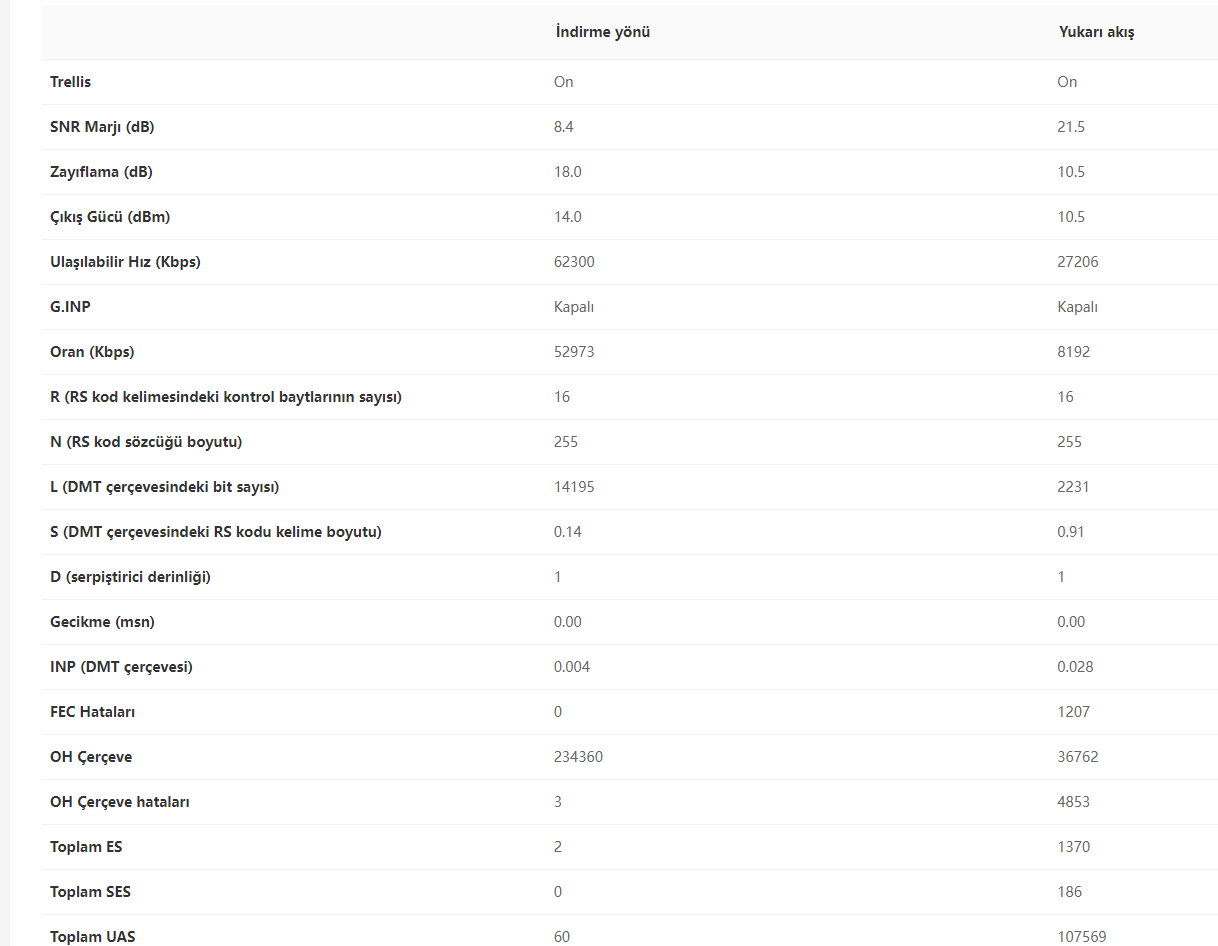Click upstream Oran value 8192
1218x946 pixels.
pyautogui.click(x=1074, y=352)
